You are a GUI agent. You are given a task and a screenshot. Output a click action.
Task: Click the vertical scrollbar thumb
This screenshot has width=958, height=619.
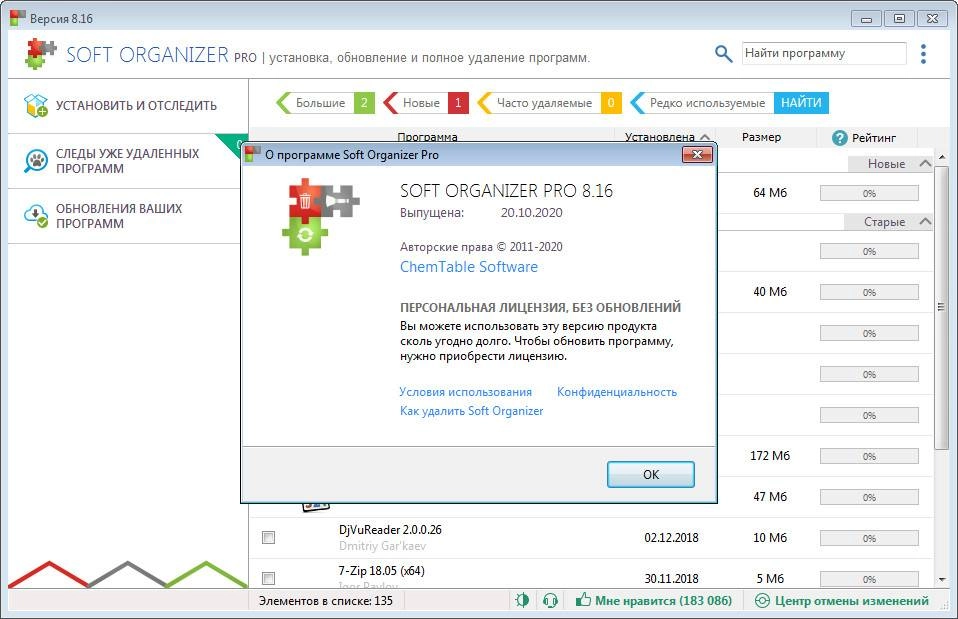pos(941,307)
